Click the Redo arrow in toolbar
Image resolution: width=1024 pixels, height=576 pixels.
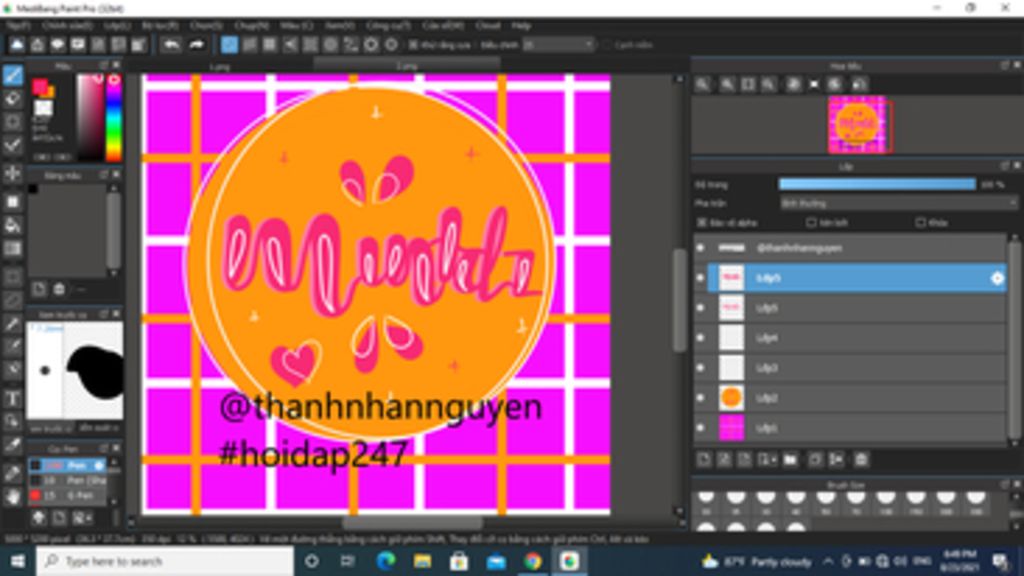197,45
